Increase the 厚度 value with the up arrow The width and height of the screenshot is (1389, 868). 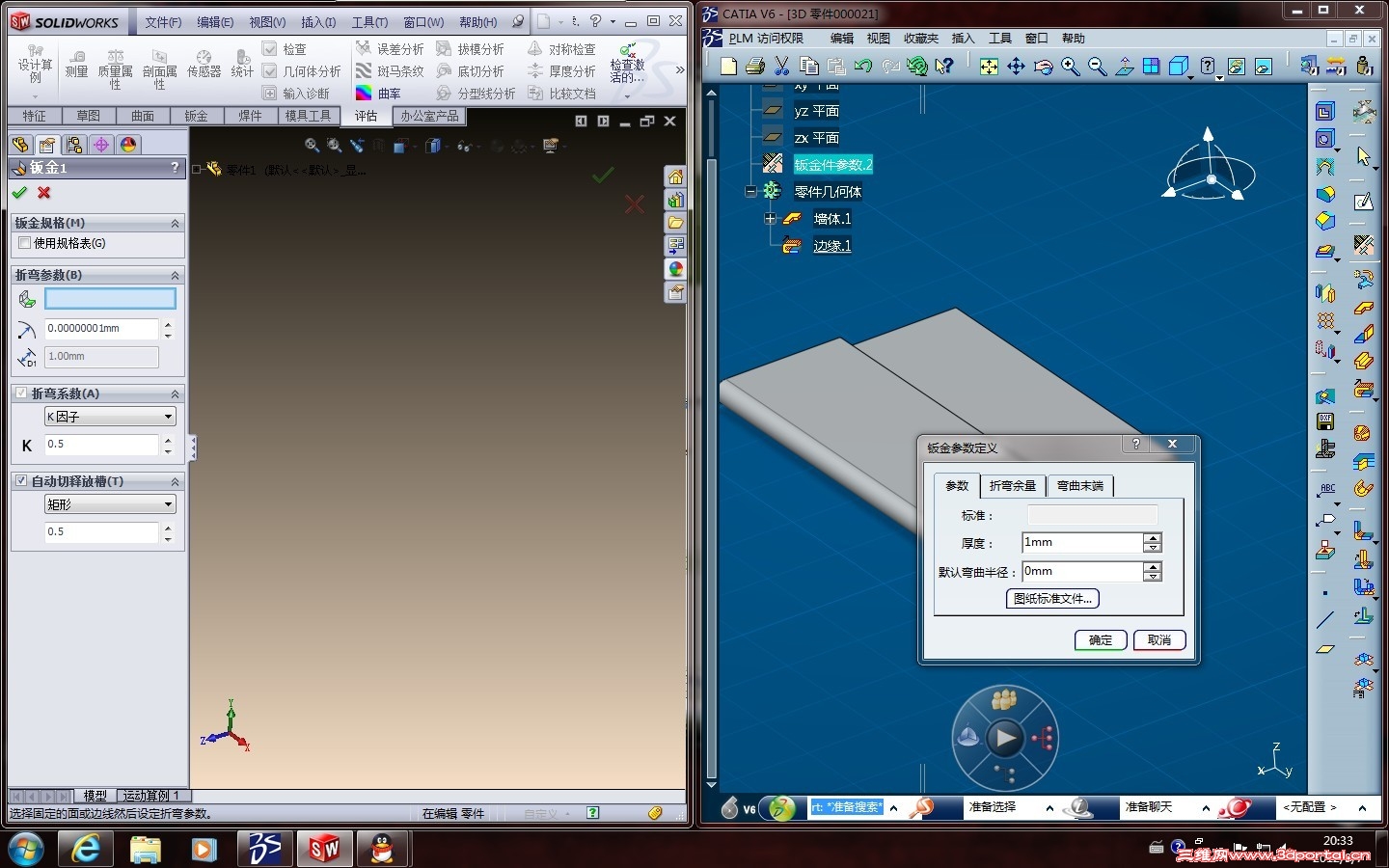tap(1153, 538)
